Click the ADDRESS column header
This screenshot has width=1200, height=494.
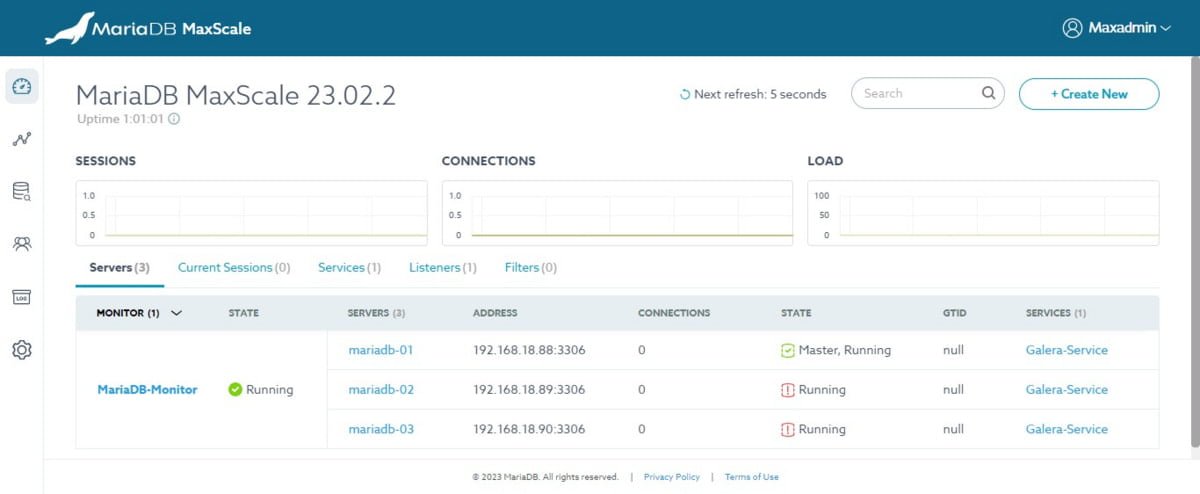tap(495, 313)
